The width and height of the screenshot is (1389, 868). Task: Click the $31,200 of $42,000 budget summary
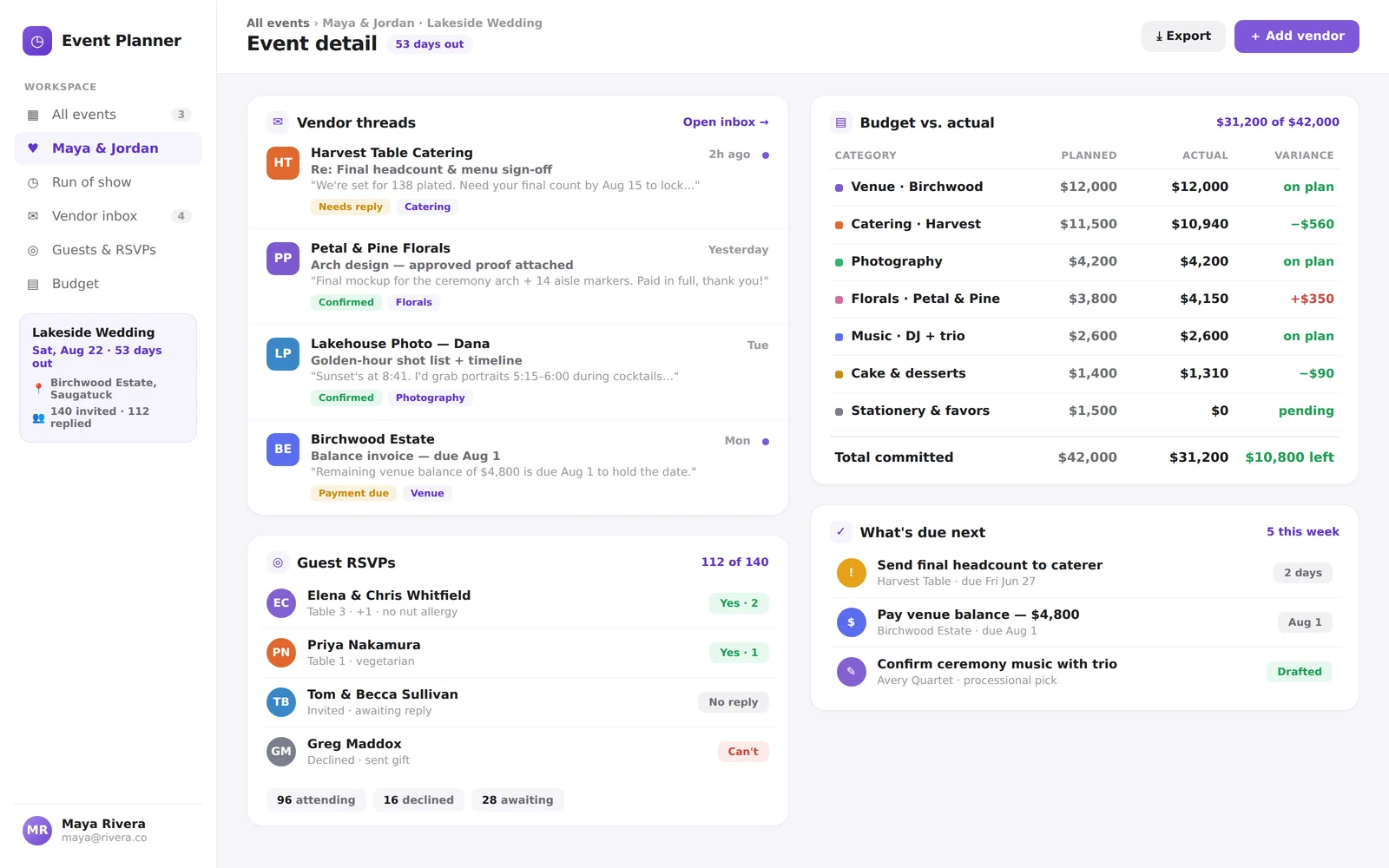pos(1277,122)
